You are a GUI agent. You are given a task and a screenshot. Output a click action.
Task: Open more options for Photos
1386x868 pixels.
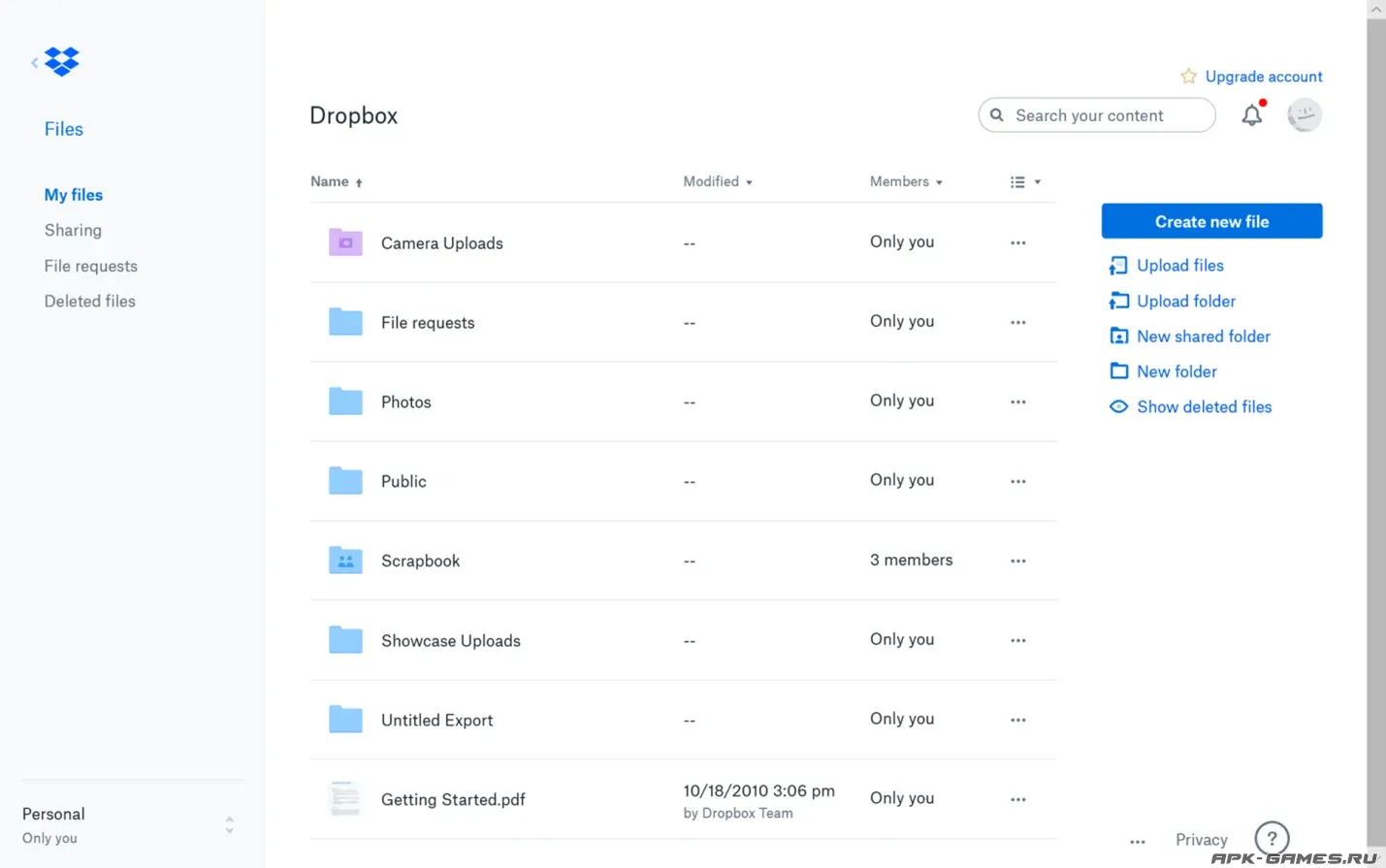pyautogui.click(x=1017, y=402)
